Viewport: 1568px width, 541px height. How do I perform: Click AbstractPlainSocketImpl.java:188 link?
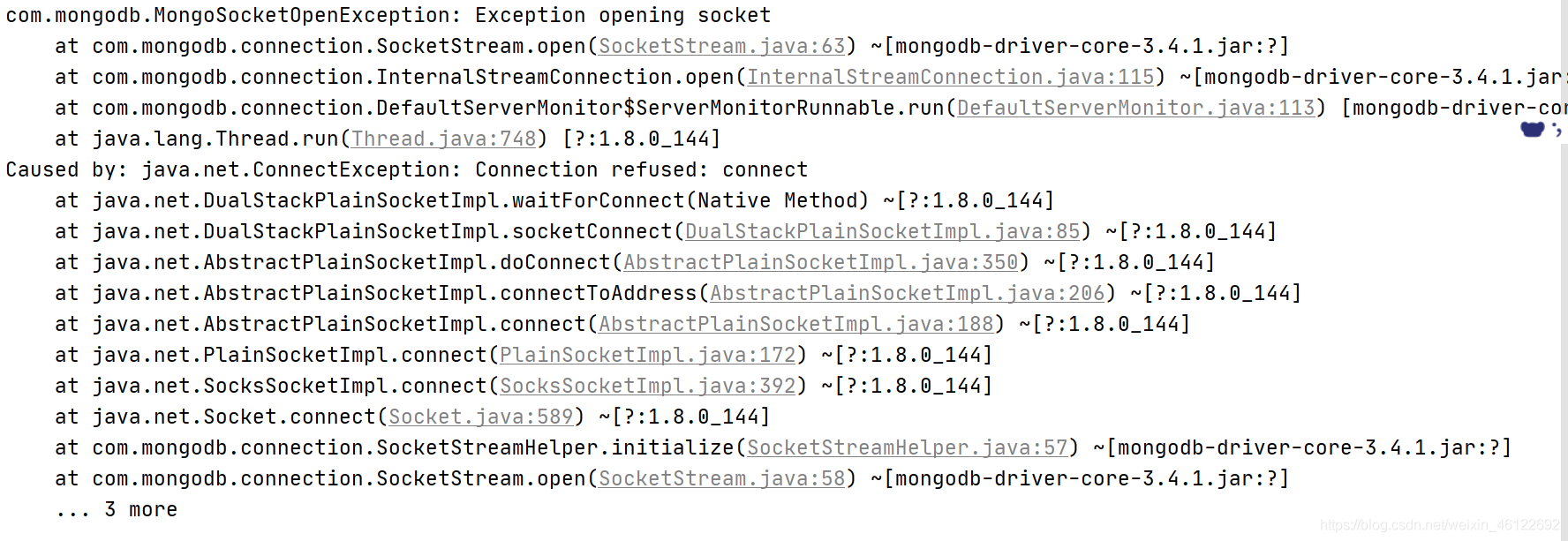[796, 324]
